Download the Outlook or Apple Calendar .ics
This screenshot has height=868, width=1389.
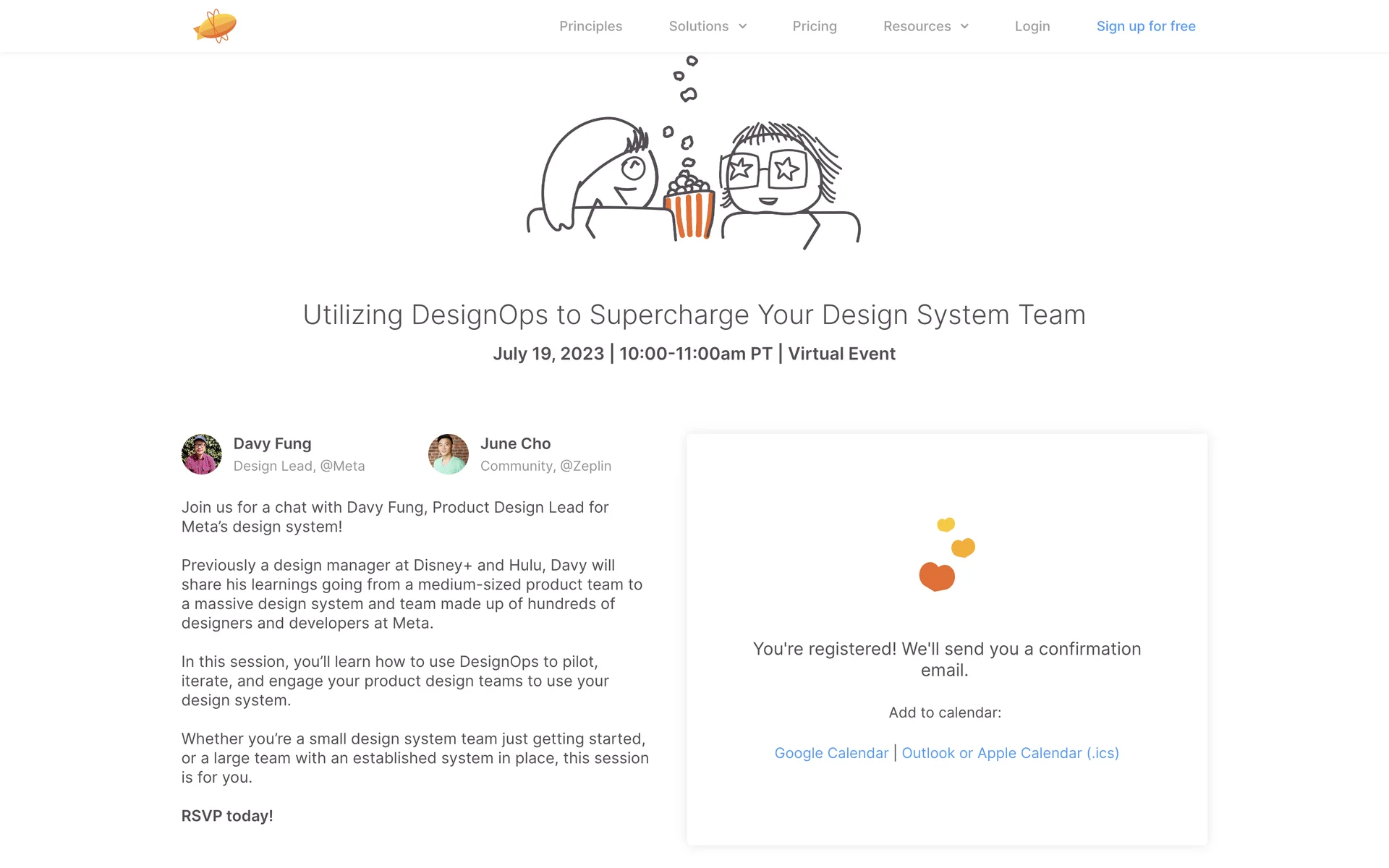(x=1010, y=753)
